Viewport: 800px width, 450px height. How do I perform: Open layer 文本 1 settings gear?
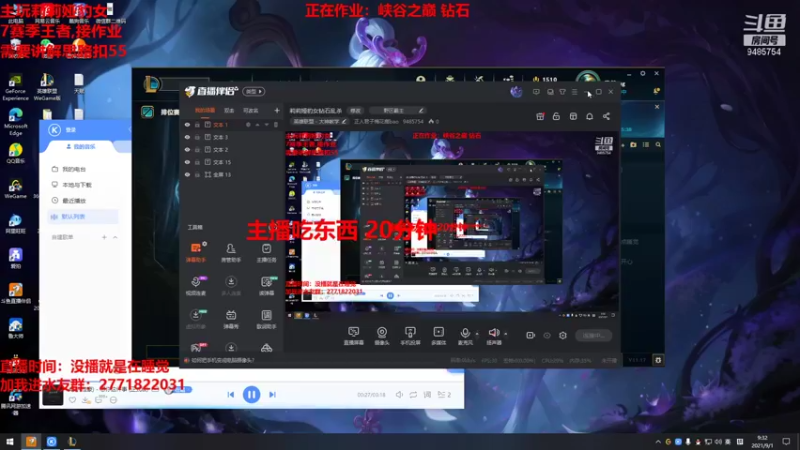pyautogui.click(x=248, y=124)
